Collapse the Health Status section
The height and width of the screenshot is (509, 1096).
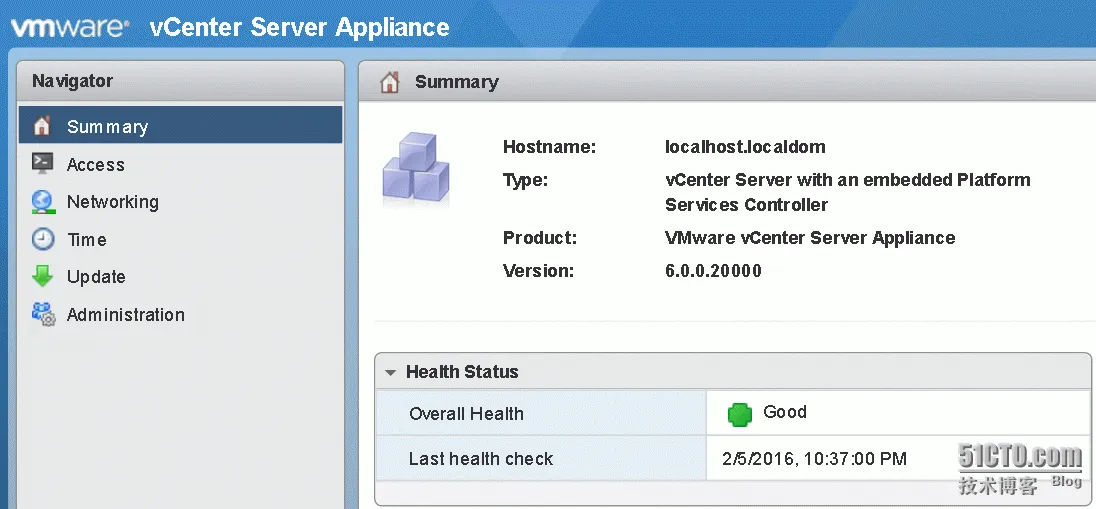click(x=390, y=373)
